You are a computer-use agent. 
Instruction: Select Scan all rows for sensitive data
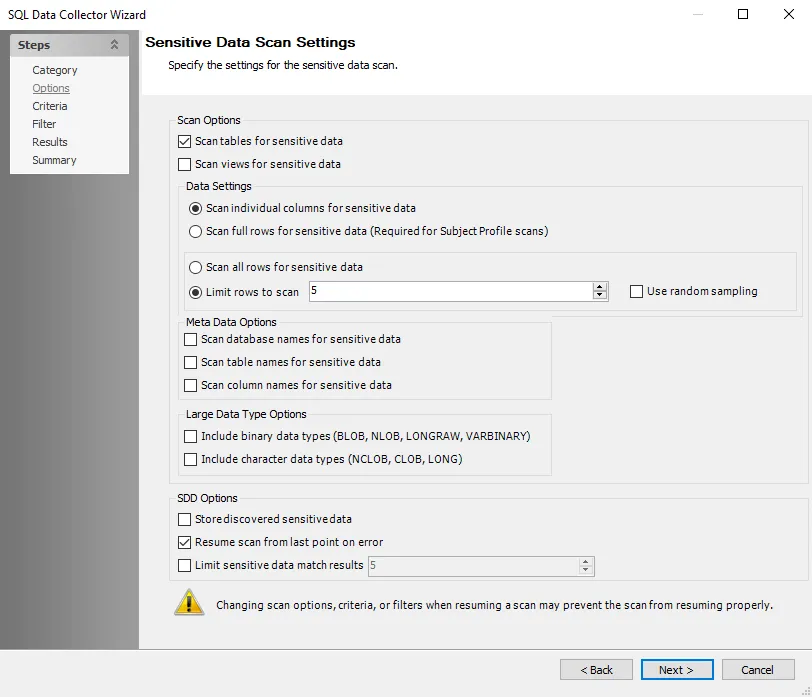point(195,267)
